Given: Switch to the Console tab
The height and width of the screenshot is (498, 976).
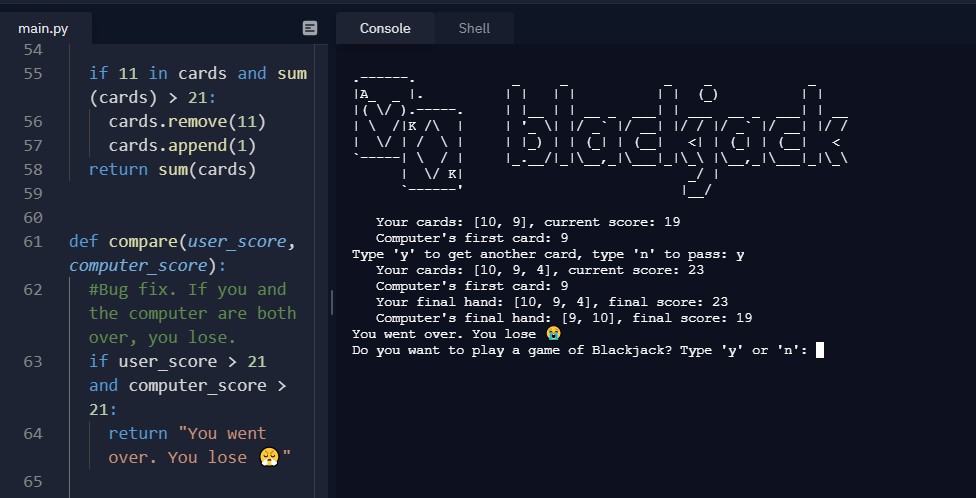Looking at the screenshot, I should click(x=385, y=29).
